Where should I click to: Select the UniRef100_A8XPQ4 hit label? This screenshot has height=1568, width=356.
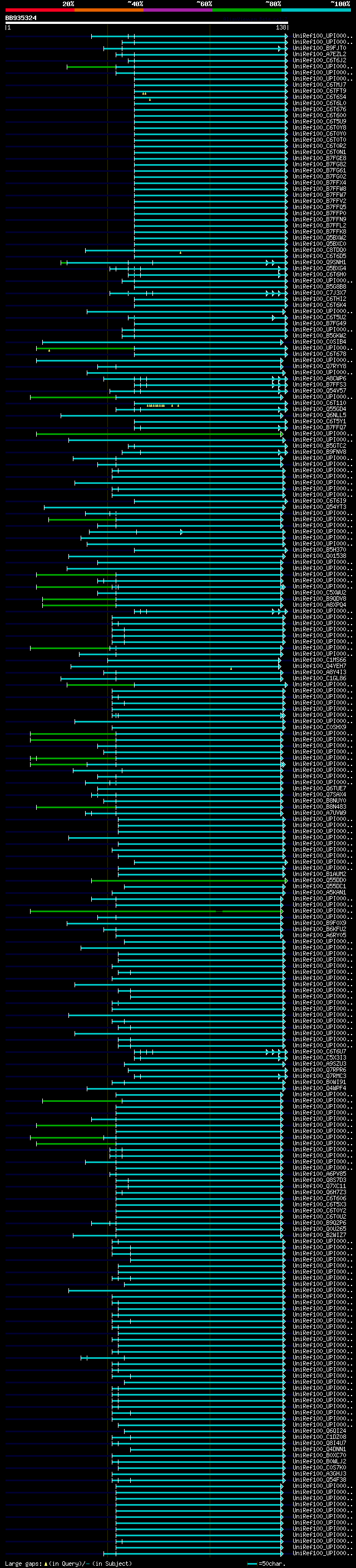(319, 605)
